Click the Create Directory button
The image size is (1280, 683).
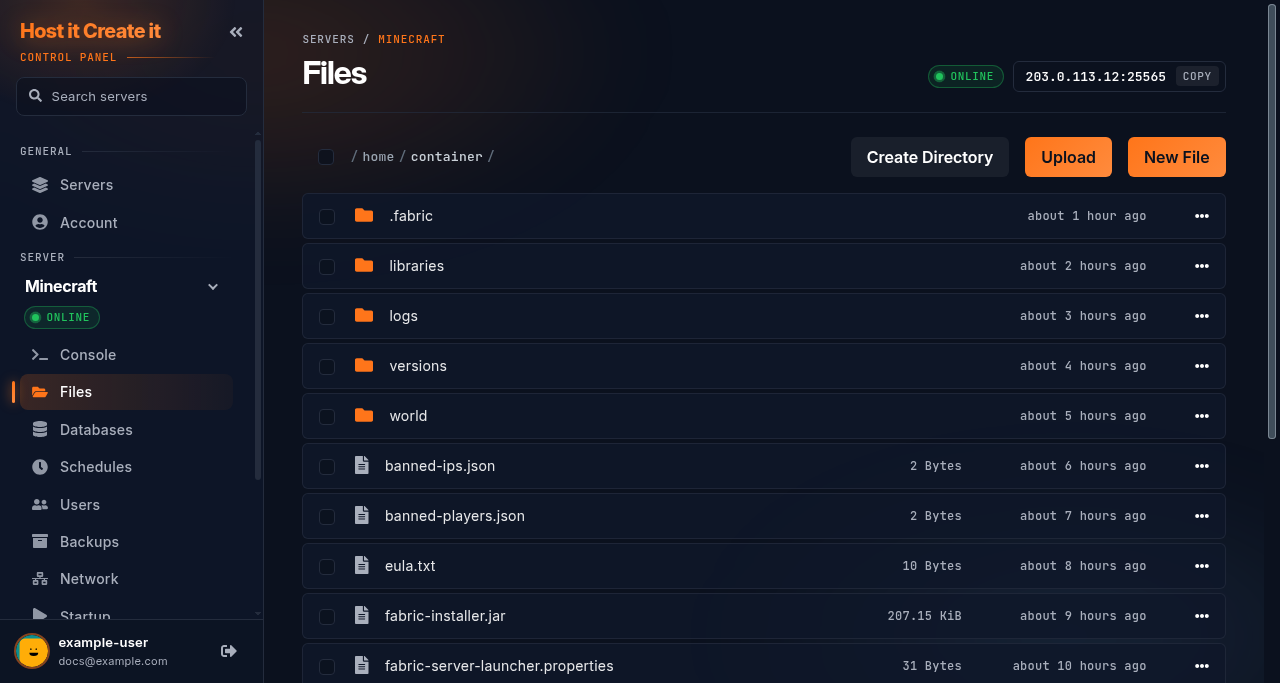pyautogui.click(x=930, y=157)
